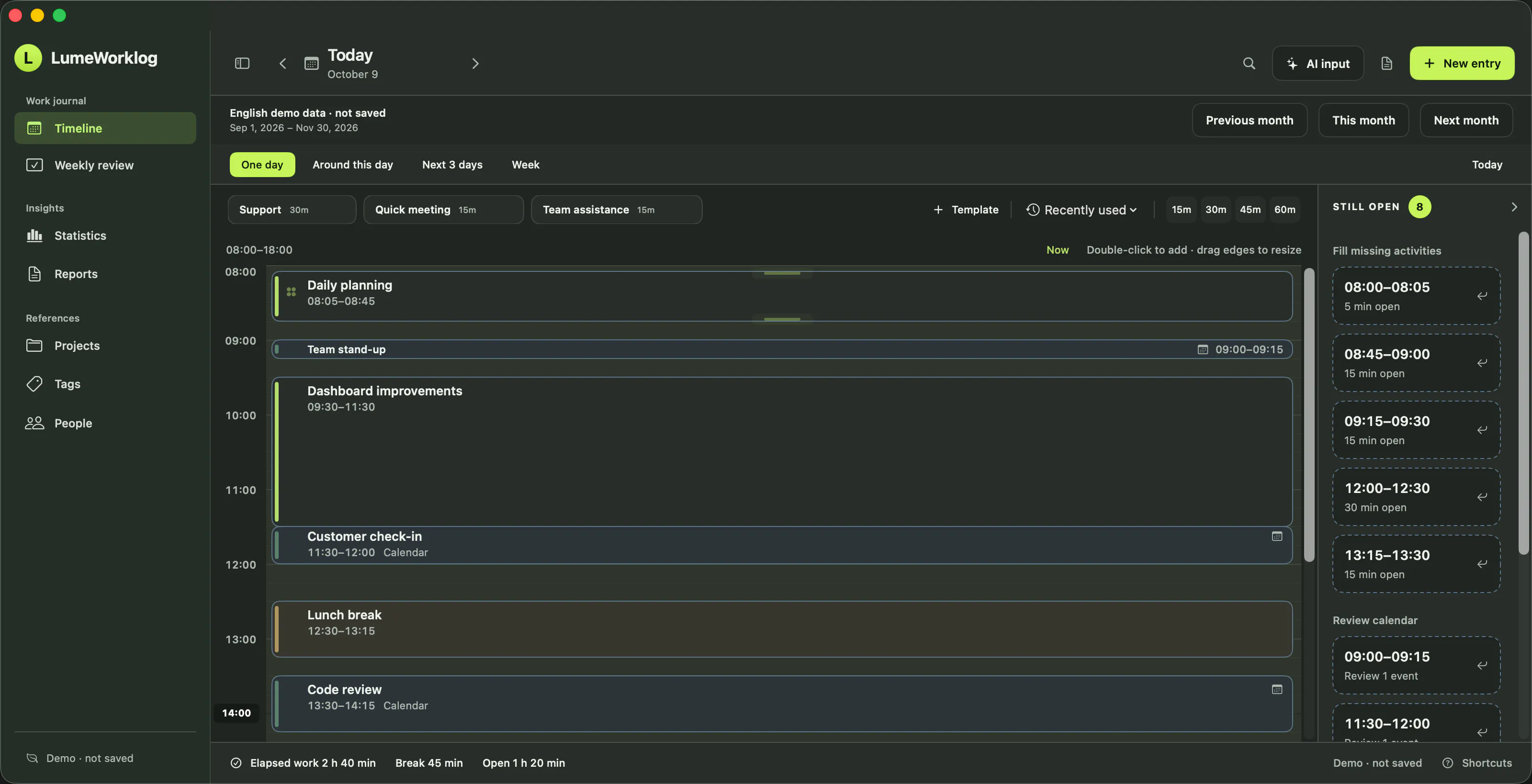This screenshot has width=1532, height=784.
Task: Switch to Around this day view
Action: (353, 165)
